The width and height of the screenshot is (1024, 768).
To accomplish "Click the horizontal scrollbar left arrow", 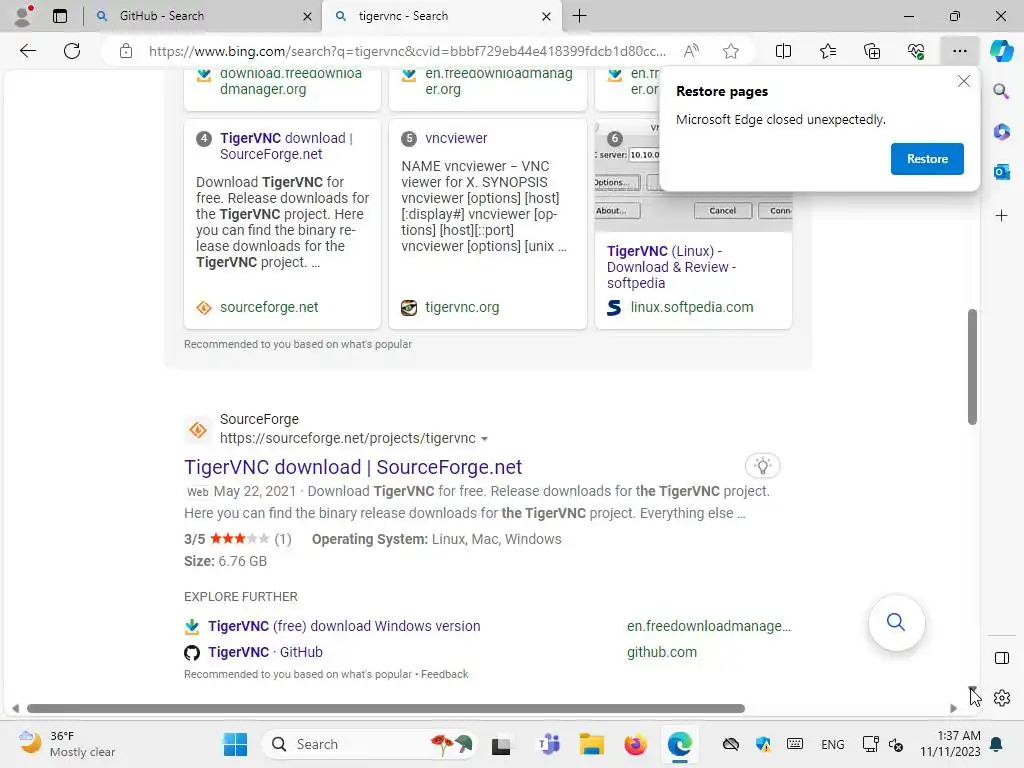I will tap(16, 709).
